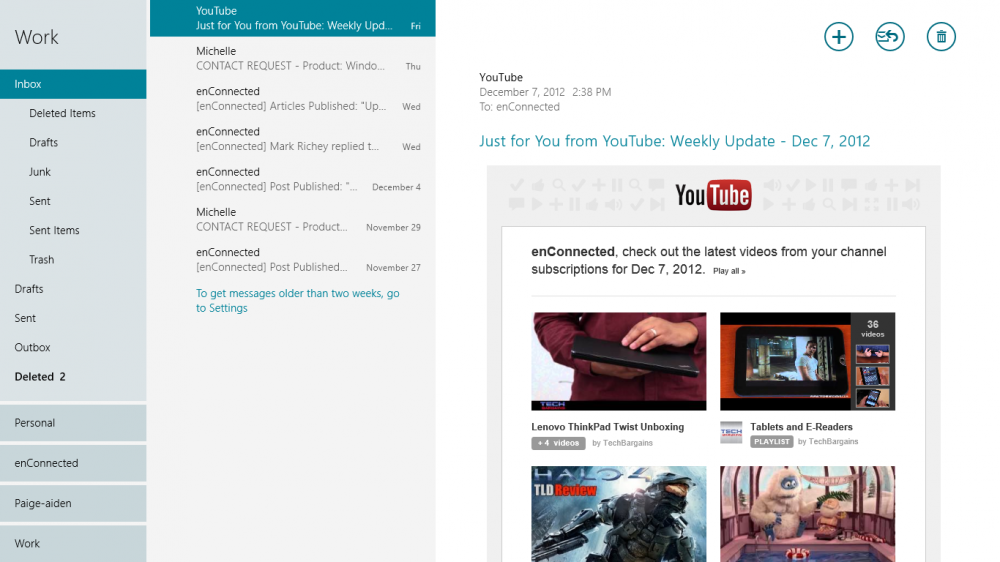Click the email subject Weekly Update heading
This screenshot has width=1000, height=562.
(675, 141)
